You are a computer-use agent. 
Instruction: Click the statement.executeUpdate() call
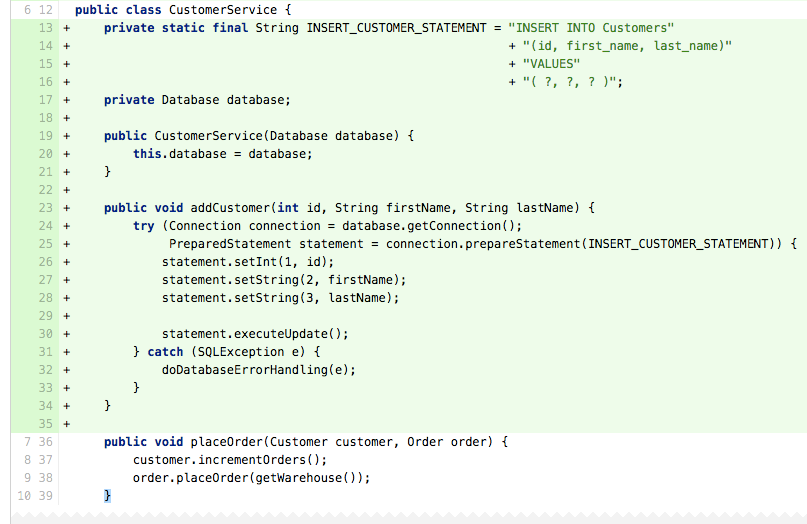click(255, 334)
